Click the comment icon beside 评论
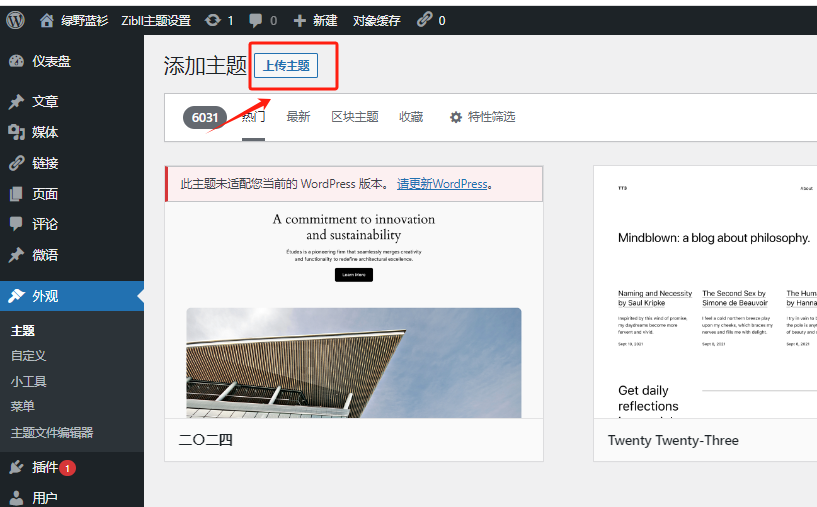 click(x=16, y=224)
